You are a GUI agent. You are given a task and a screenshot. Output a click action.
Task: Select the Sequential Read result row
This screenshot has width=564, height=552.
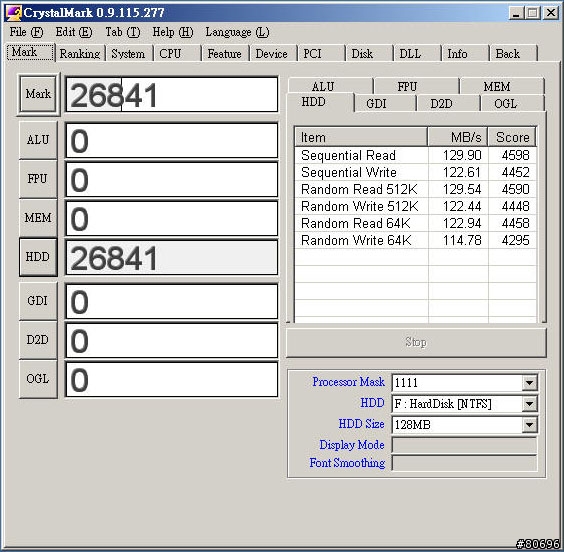(x=415, y=155)
